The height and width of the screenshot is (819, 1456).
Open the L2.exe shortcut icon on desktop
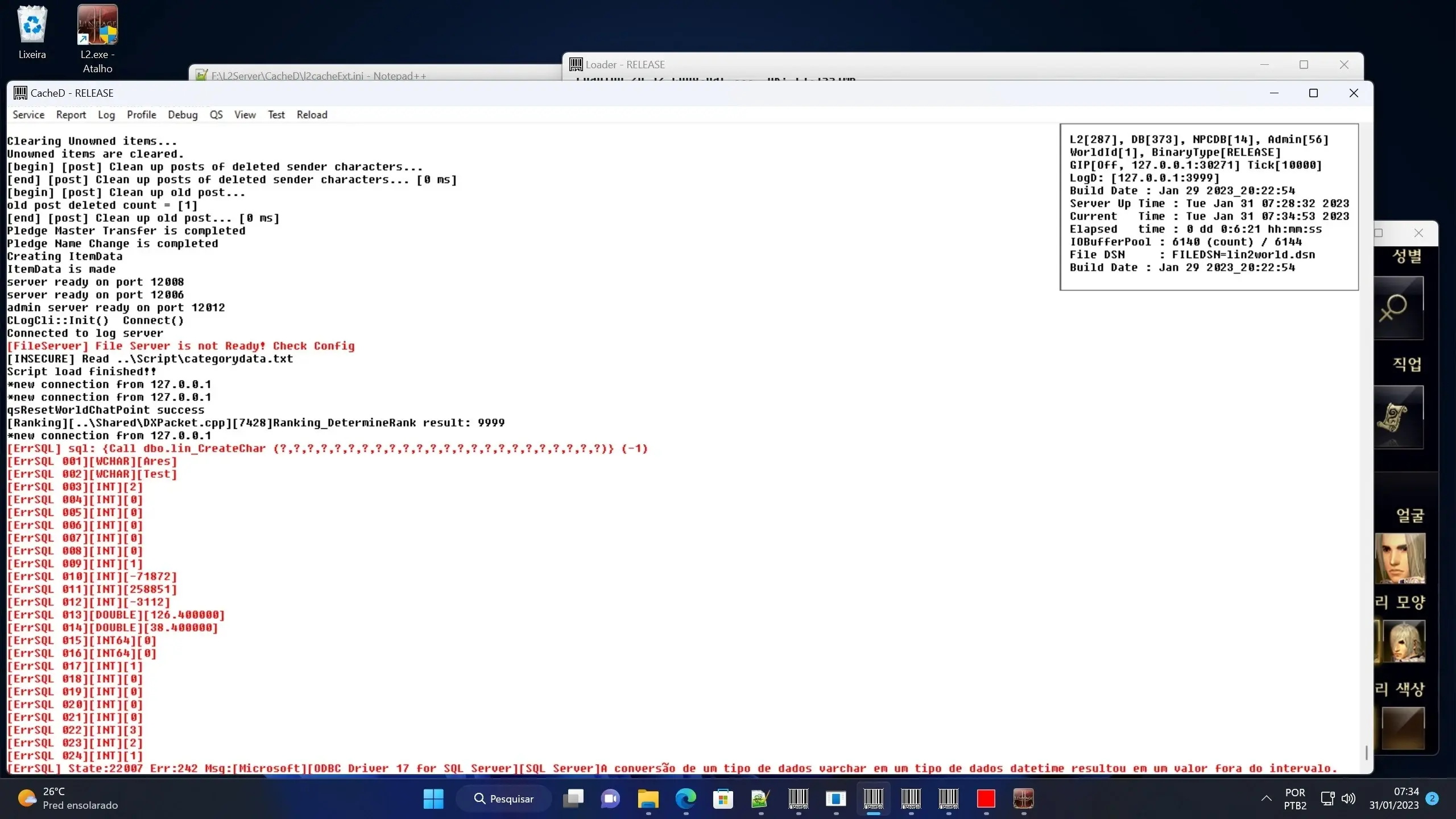click(x=97, y=39)
